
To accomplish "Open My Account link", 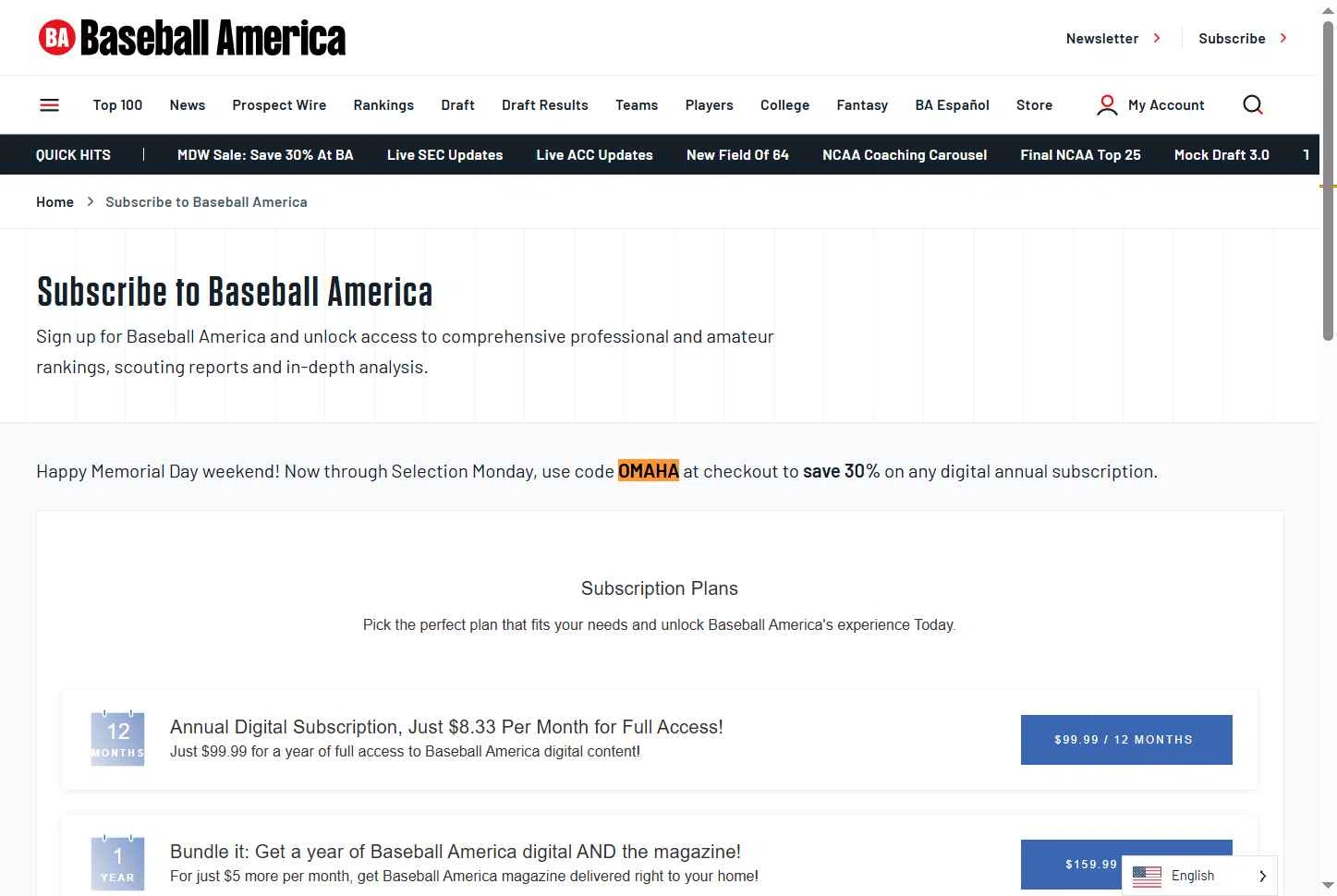I will pos(1166,105).
